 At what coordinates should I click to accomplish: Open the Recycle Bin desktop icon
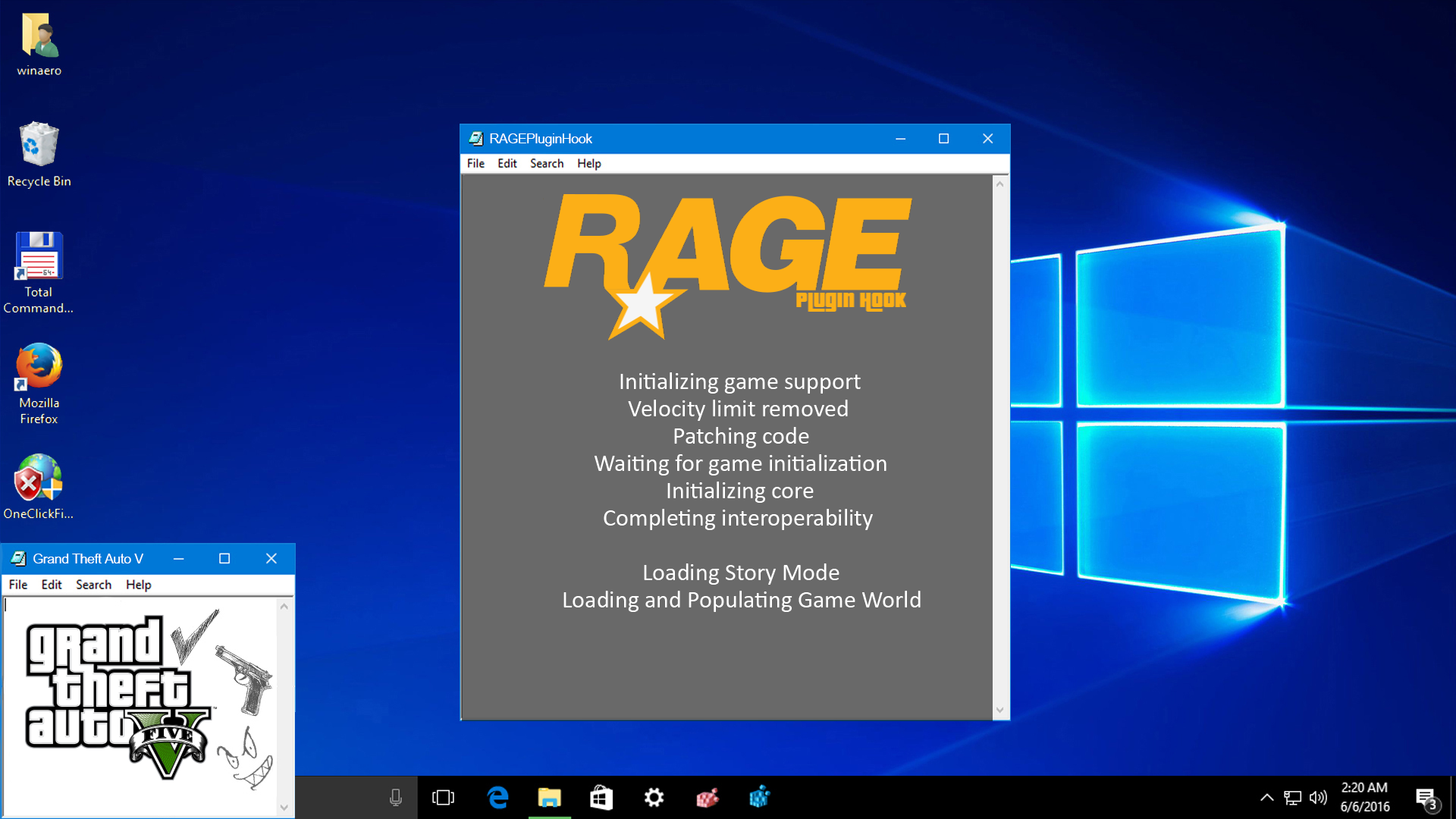point(39,146)
